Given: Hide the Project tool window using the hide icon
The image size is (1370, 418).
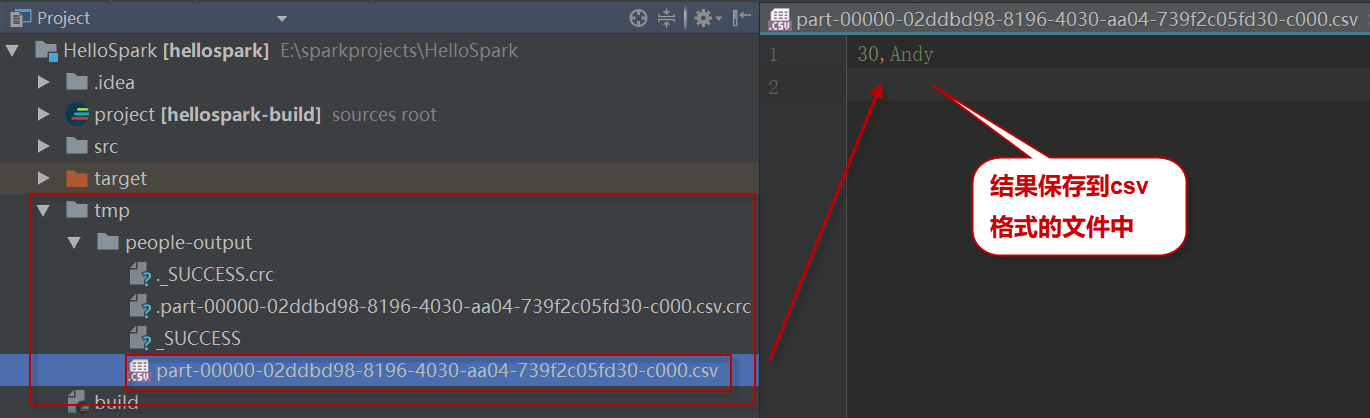Looking at the screenshot, I should point(741,18).
